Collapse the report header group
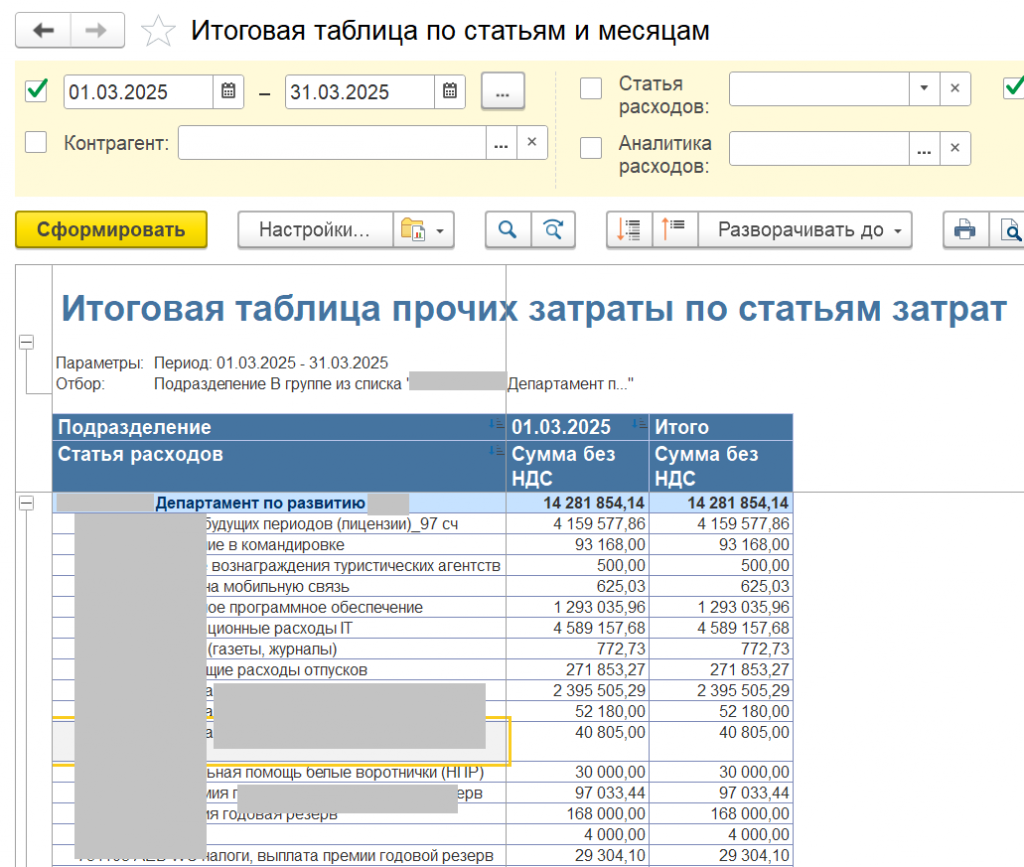This screenshot has width=1024, height=867. (x=26, y=342)
